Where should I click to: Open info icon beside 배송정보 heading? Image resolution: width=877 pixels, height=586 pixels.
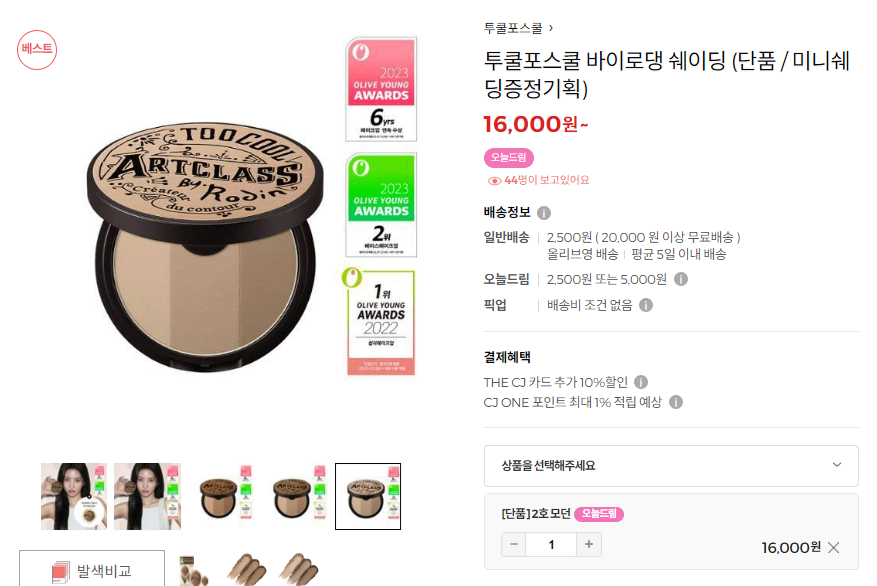point(544,213)
